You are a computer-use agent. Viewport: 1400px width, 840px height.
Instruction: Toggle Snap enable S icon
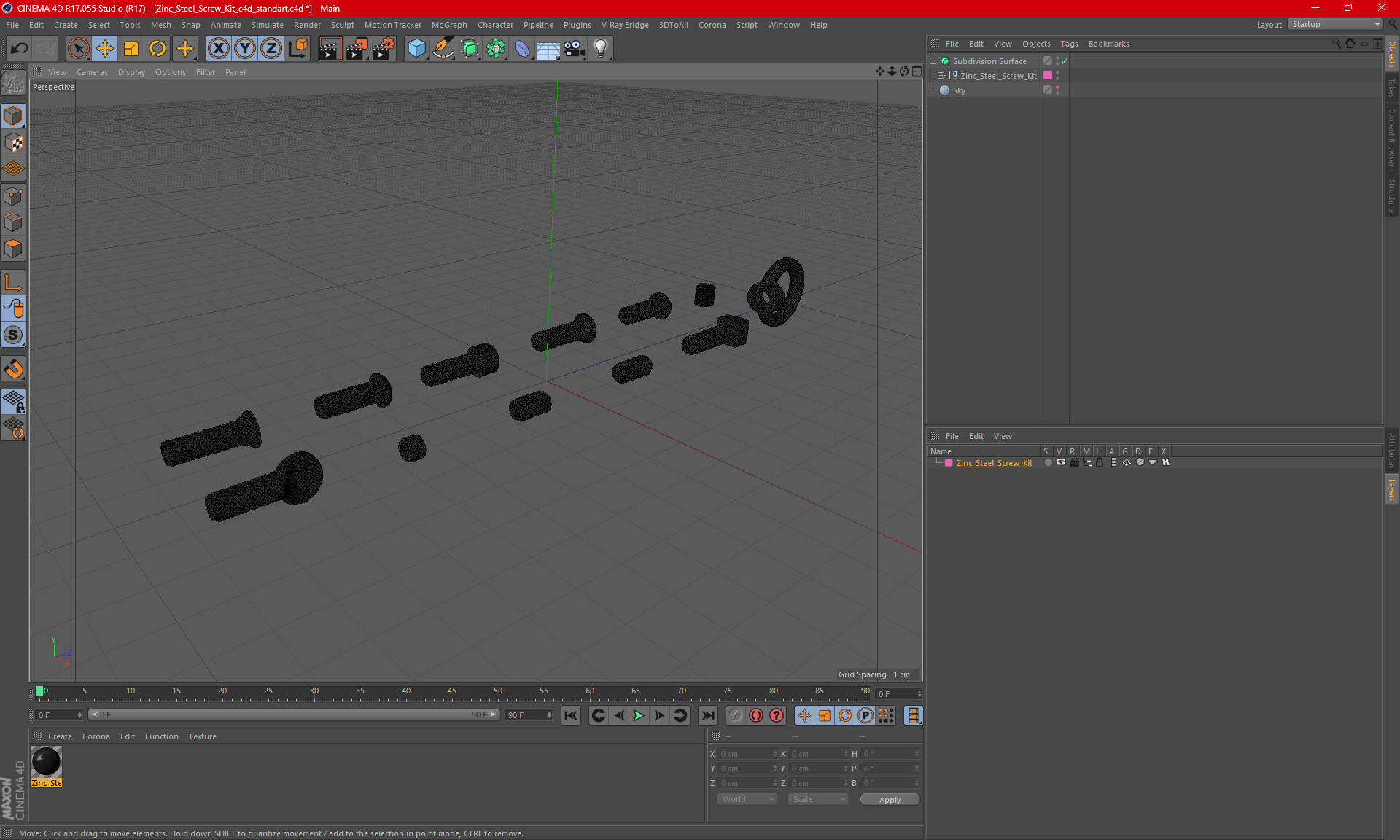(x=13, y=335)
